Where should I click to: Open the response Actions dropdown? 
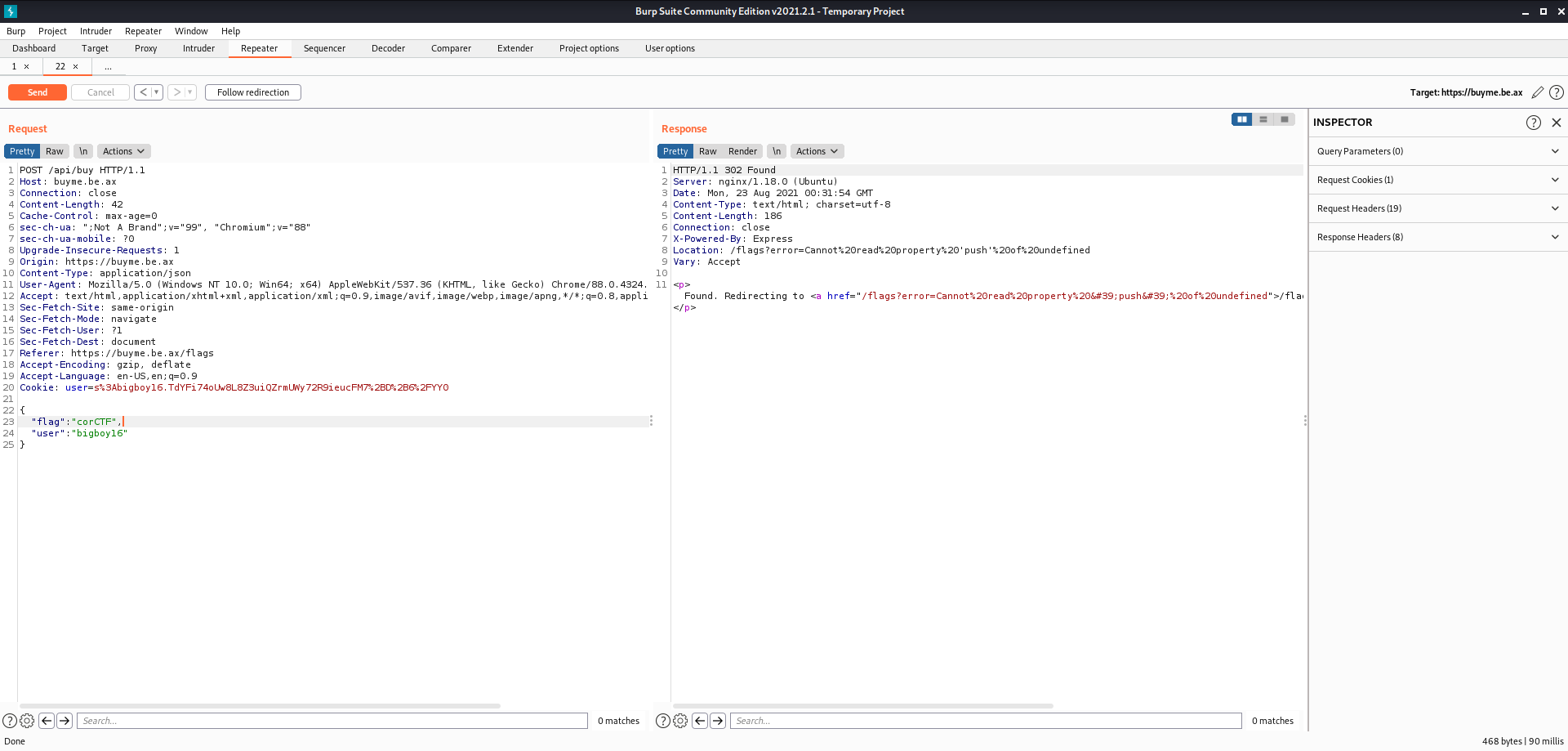[817, 151]
